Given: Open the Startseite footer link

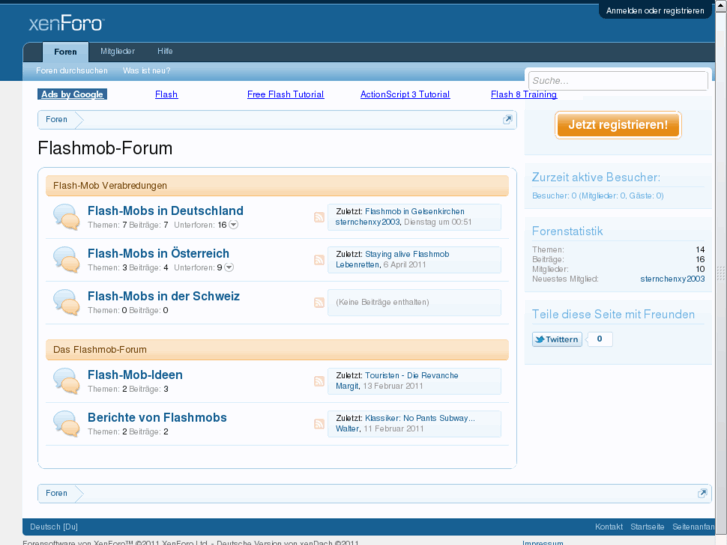Looking at the screenshot, I should pos(647,527).
